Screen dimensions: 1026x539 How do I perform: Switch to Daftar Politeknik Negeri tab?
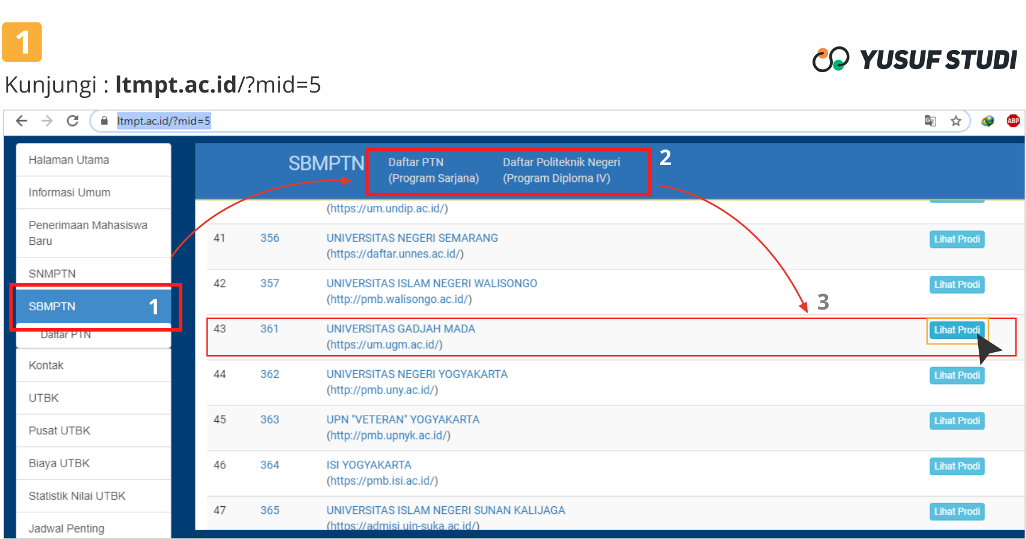561,170
